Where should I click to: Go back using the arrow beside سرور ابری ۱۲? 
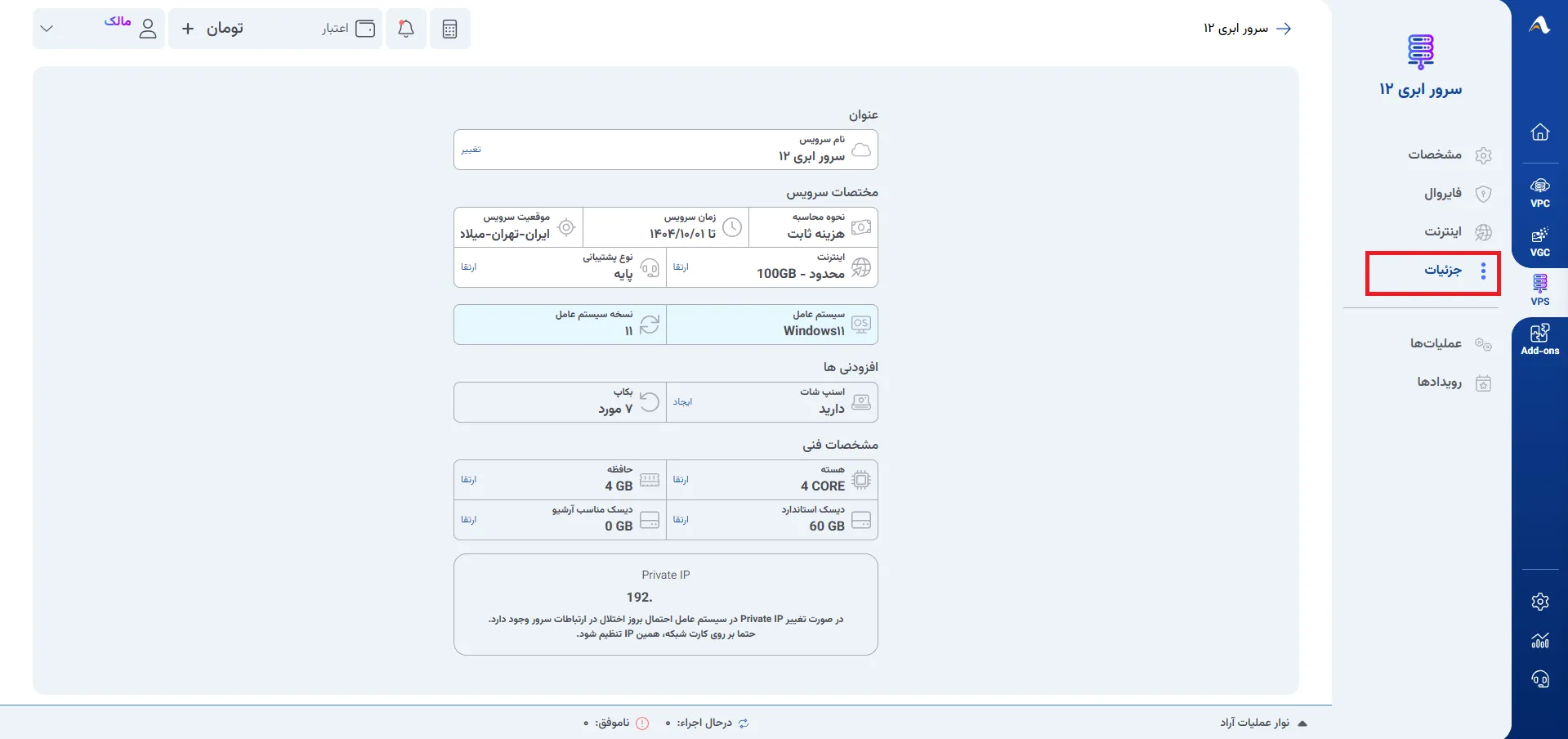pos(1284,29)
